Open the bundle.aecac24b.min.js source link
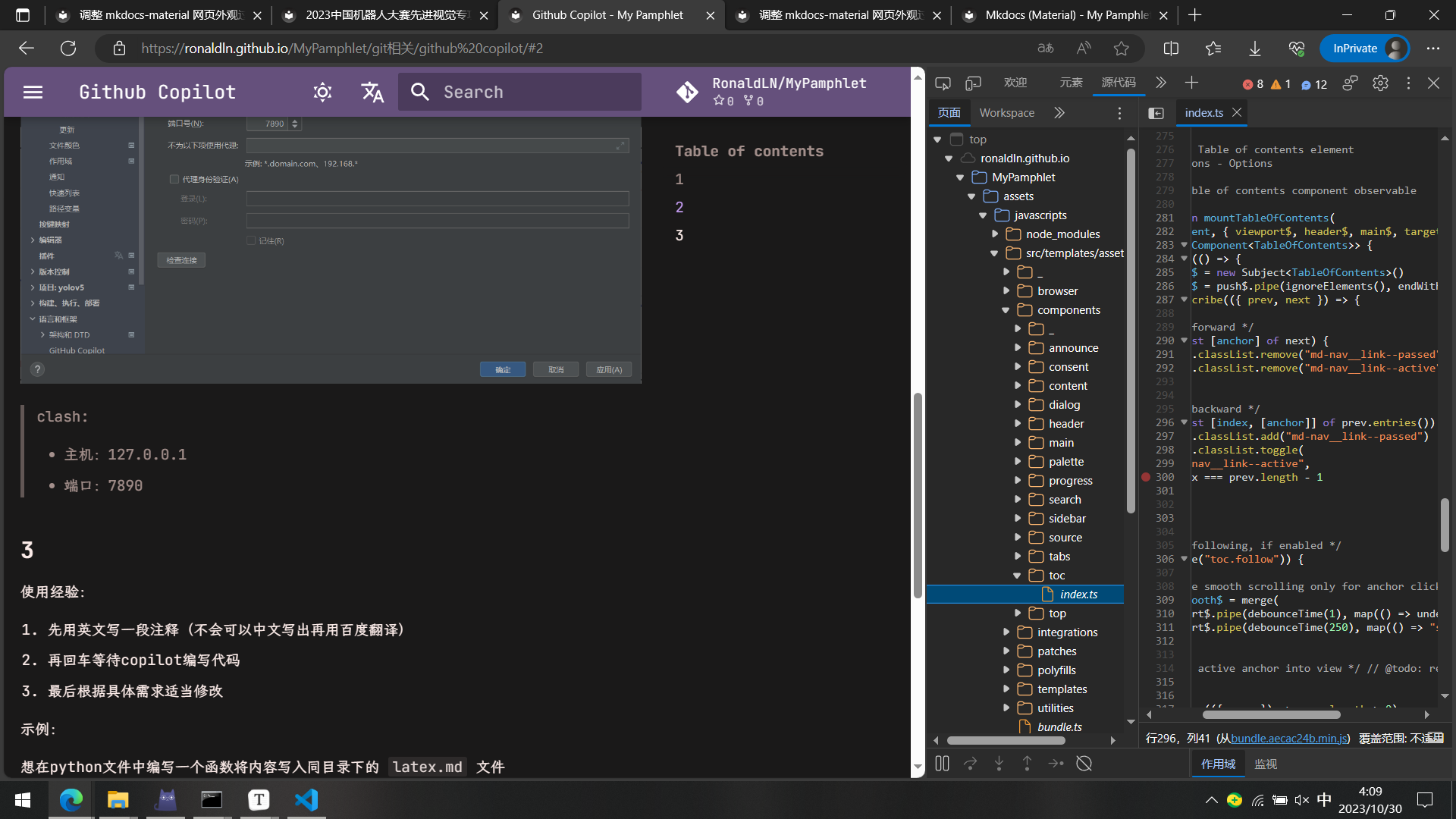Screen dimensions: 1456x819 1288,738
